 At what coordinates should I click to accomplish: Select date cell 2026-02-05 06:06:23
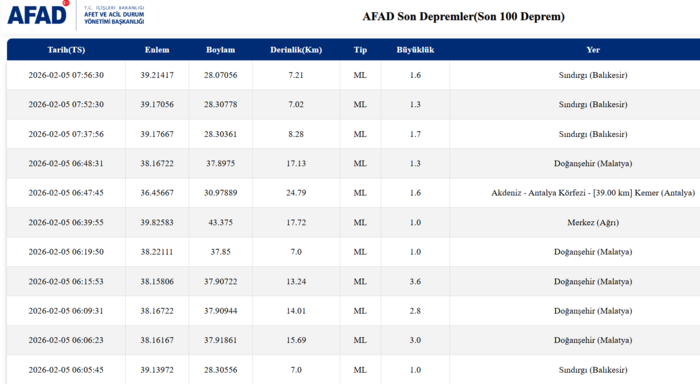point(66,340)
